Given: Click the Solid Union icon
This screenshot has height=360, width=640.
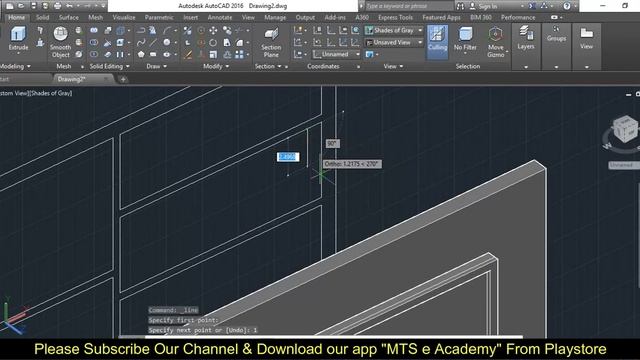Looking at the screenshot, I should tap(94, 30).
